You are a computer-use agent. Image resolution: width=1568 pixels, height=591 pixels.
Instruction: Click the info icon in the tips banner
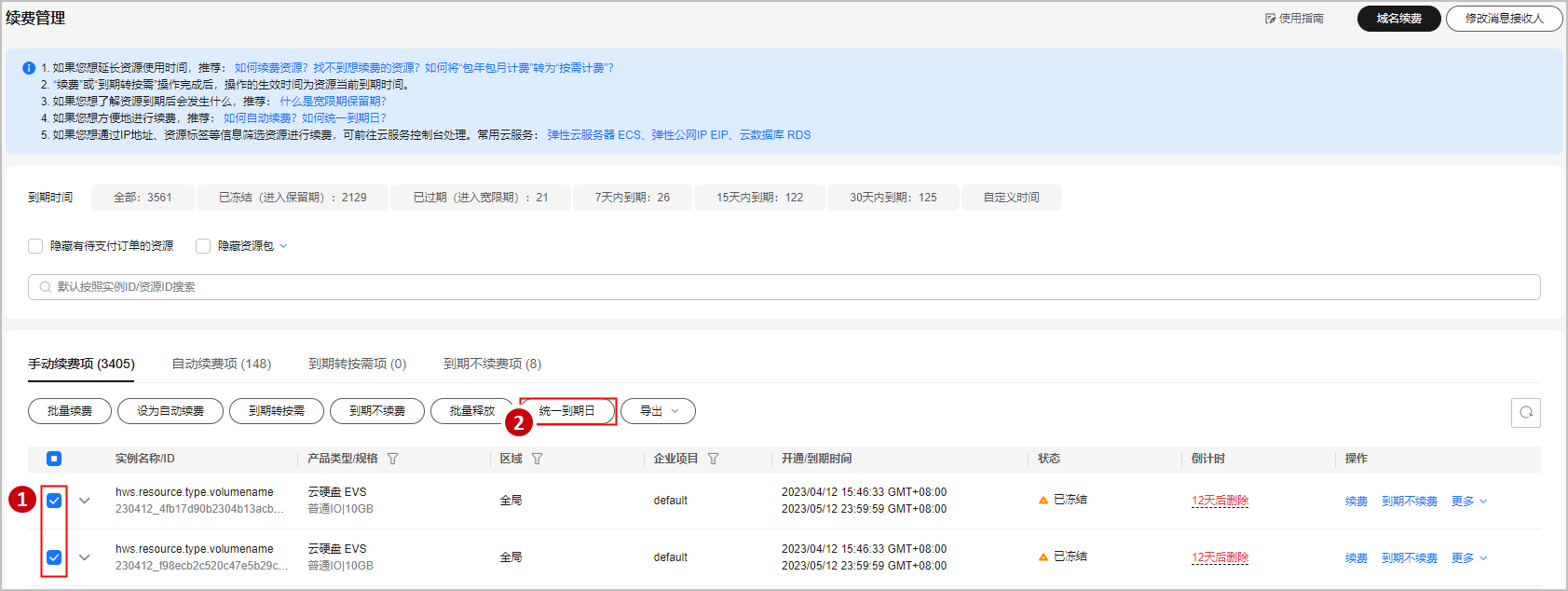(29, 68)
